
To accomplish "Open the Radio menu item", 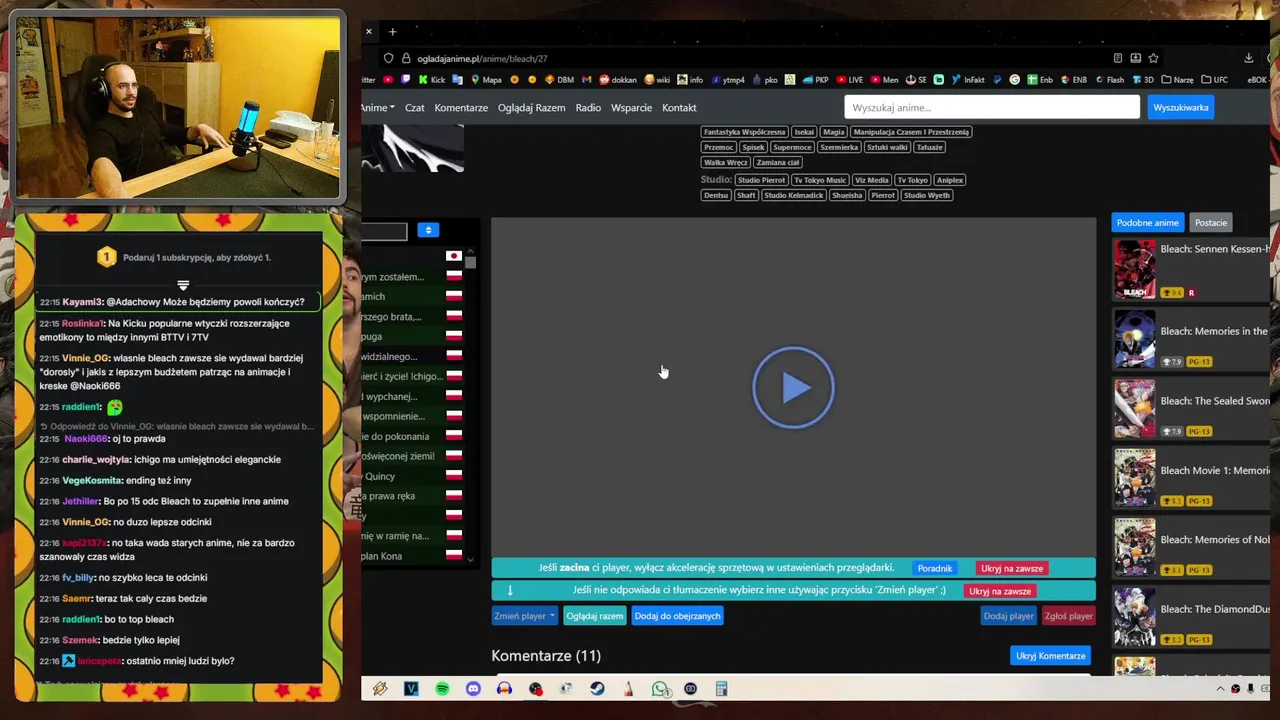I will pyautogui.click(x=588, y=107).
